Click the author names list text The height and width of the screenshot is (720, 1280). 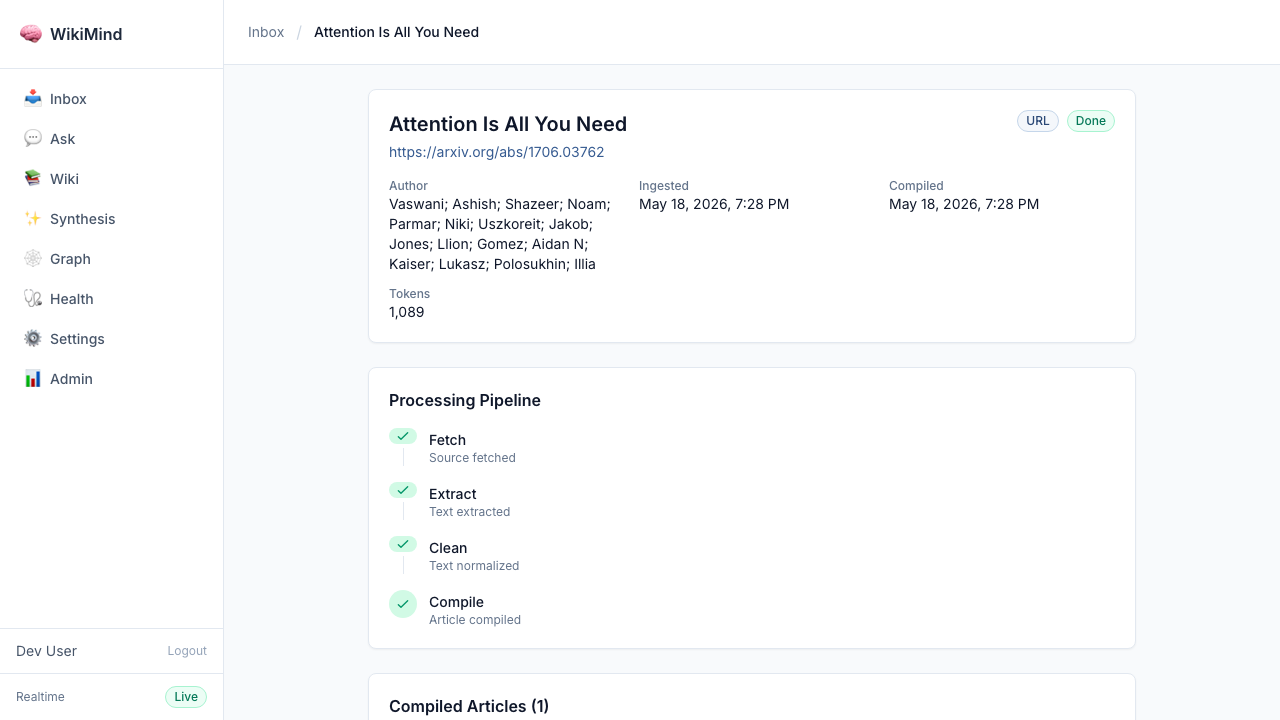[x=500, y=234]
